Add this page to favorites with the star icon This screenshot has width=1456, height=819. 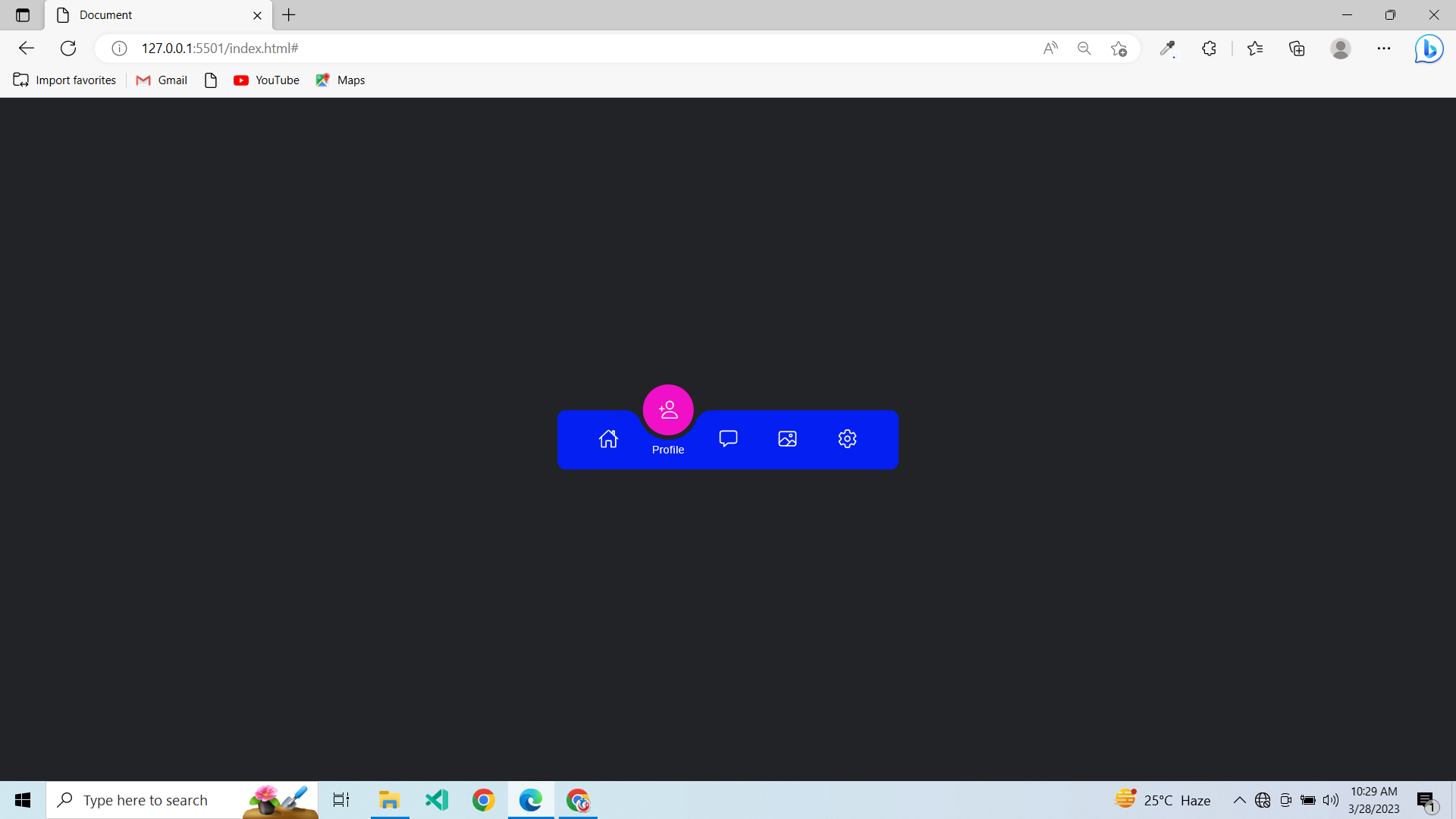pyautogui.click(x=1119, y=48)
